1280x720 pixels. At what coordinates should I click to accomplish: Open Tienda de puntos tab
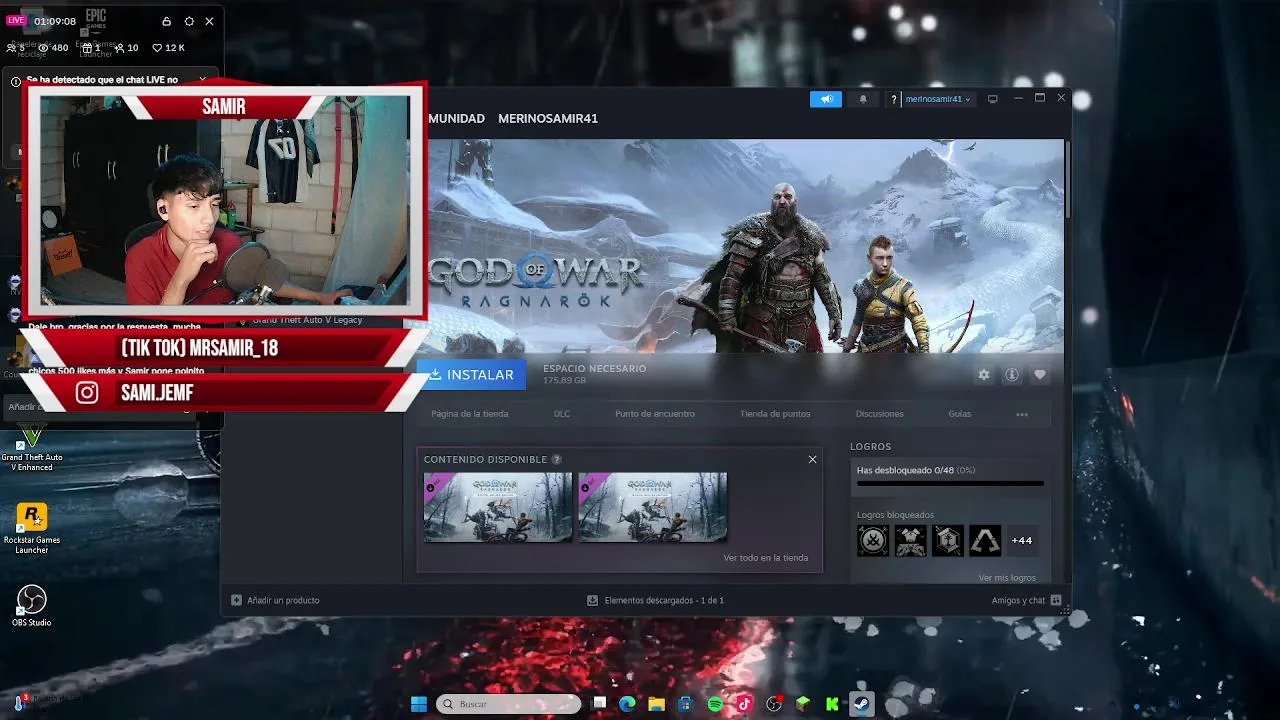coord(775,414)
